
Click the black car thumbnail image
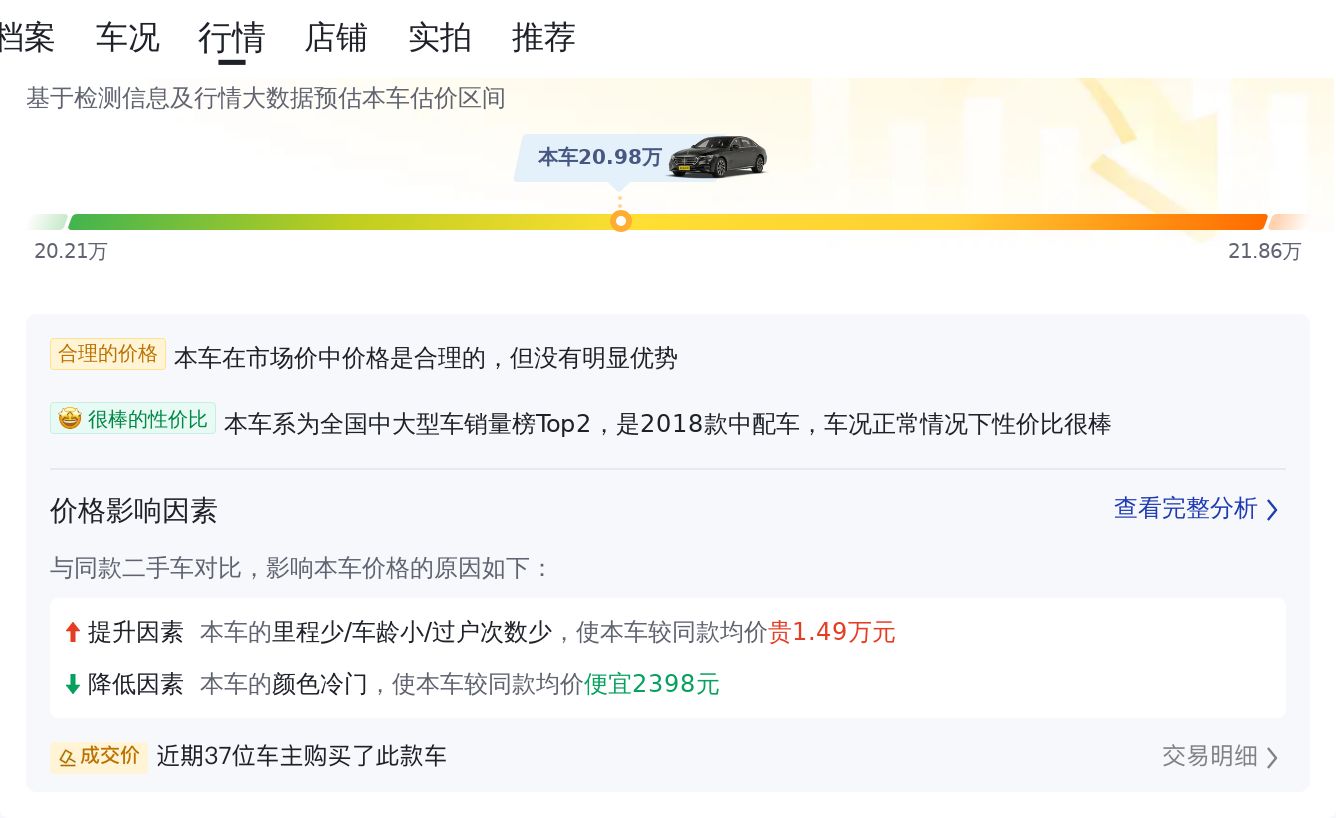[718, 157]
